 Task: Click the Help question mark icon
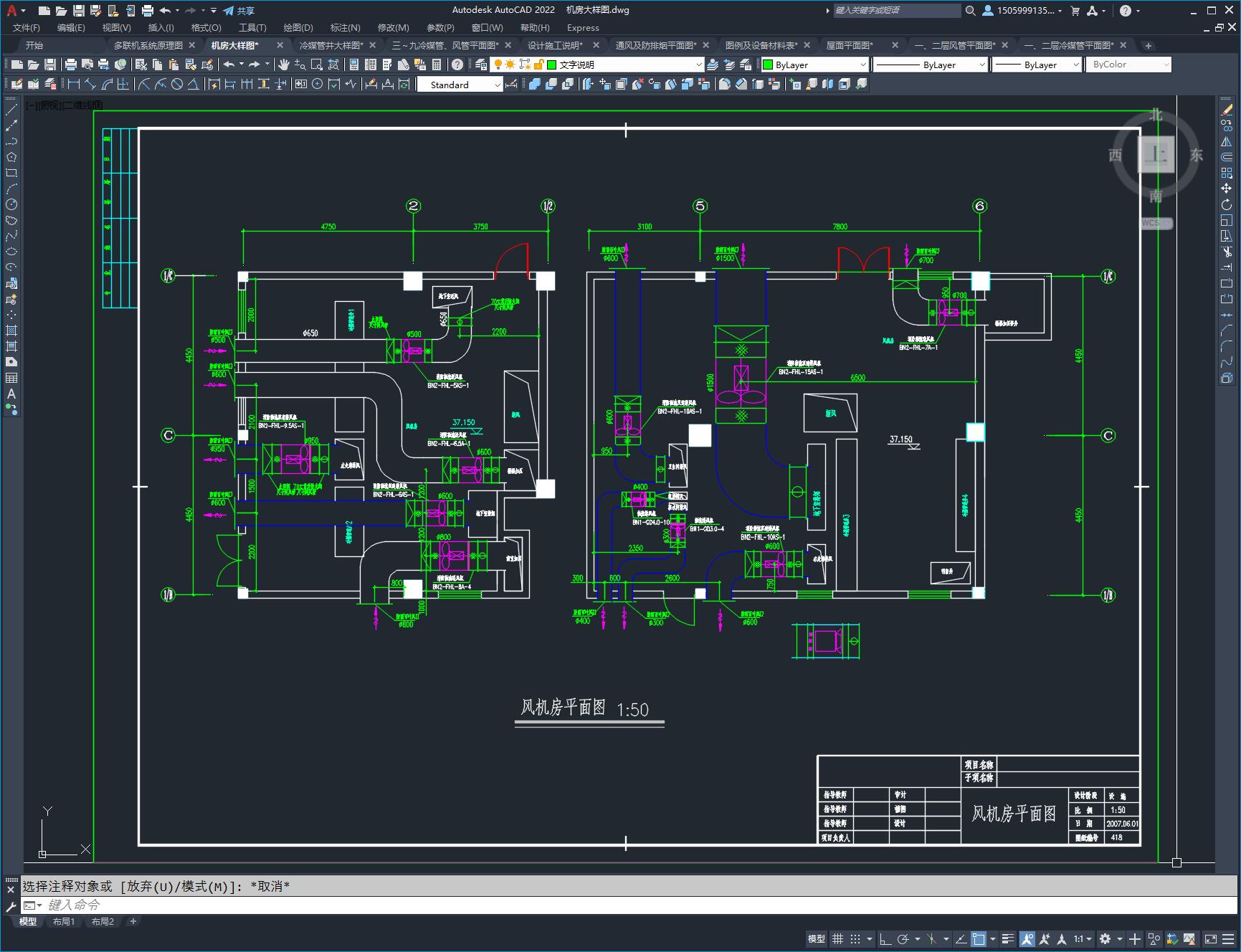[457, 65]
